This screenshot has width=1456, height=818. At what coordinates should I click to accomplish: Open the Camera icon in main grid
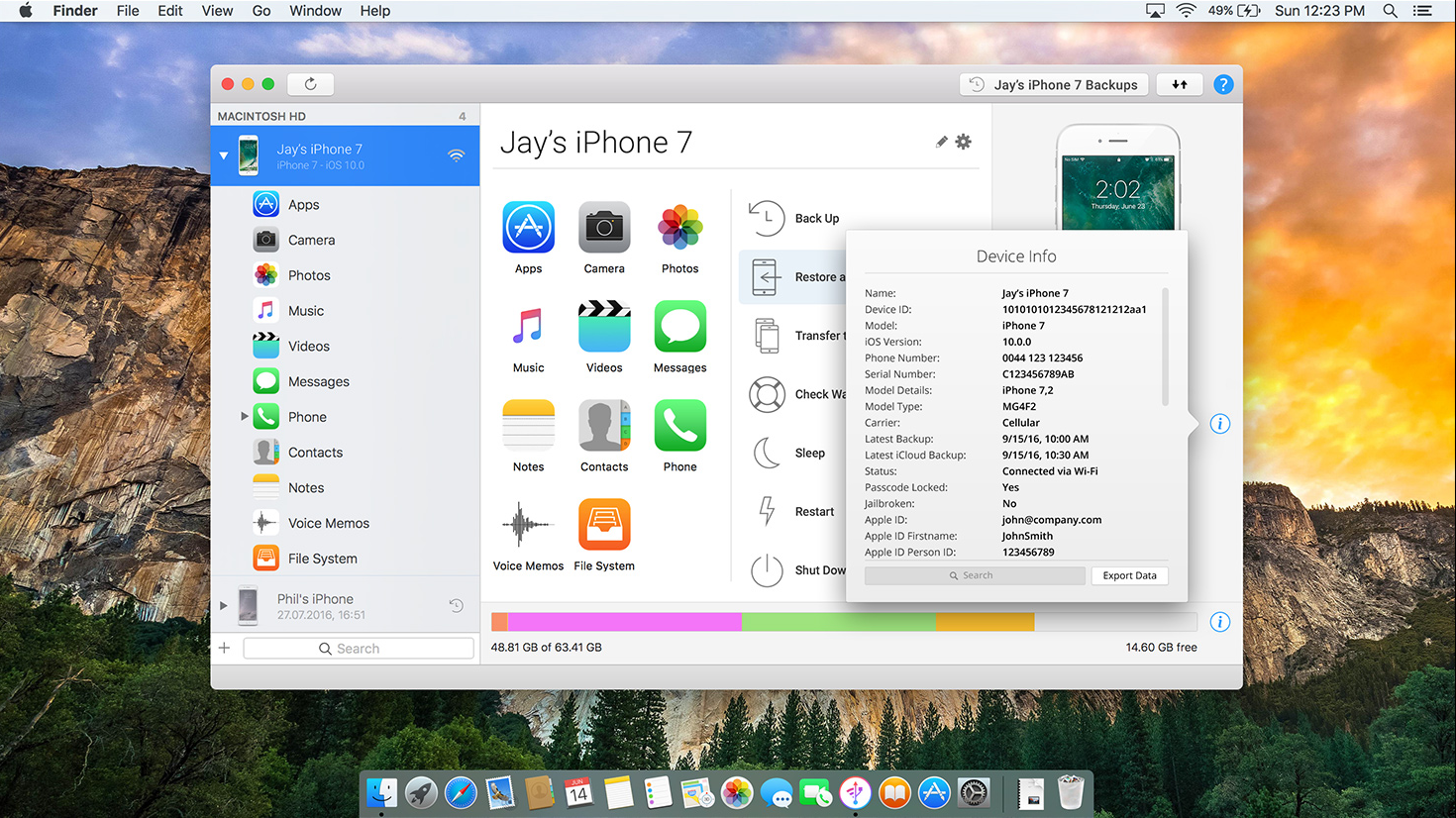(x=604, y=228)
